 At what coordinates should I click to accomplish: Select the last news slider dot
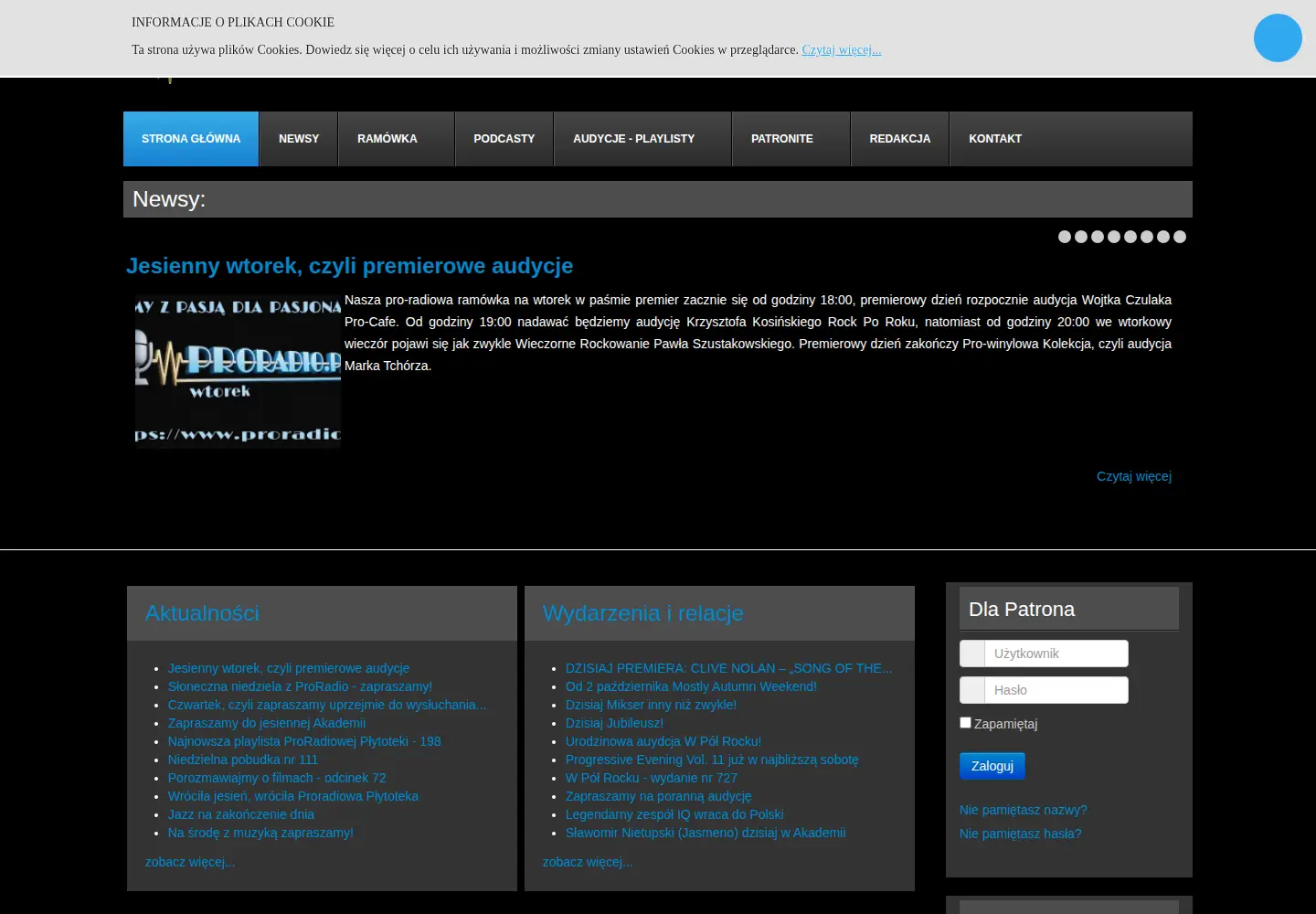pos(1180,237)
